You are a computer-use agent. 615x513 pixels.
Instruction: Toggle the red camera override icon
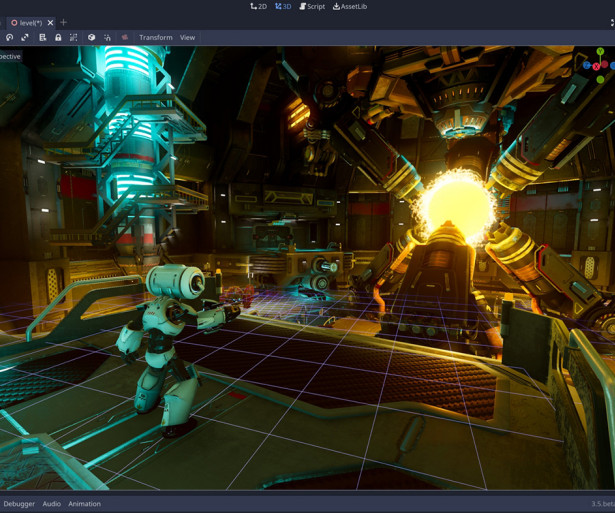[125, 37]
